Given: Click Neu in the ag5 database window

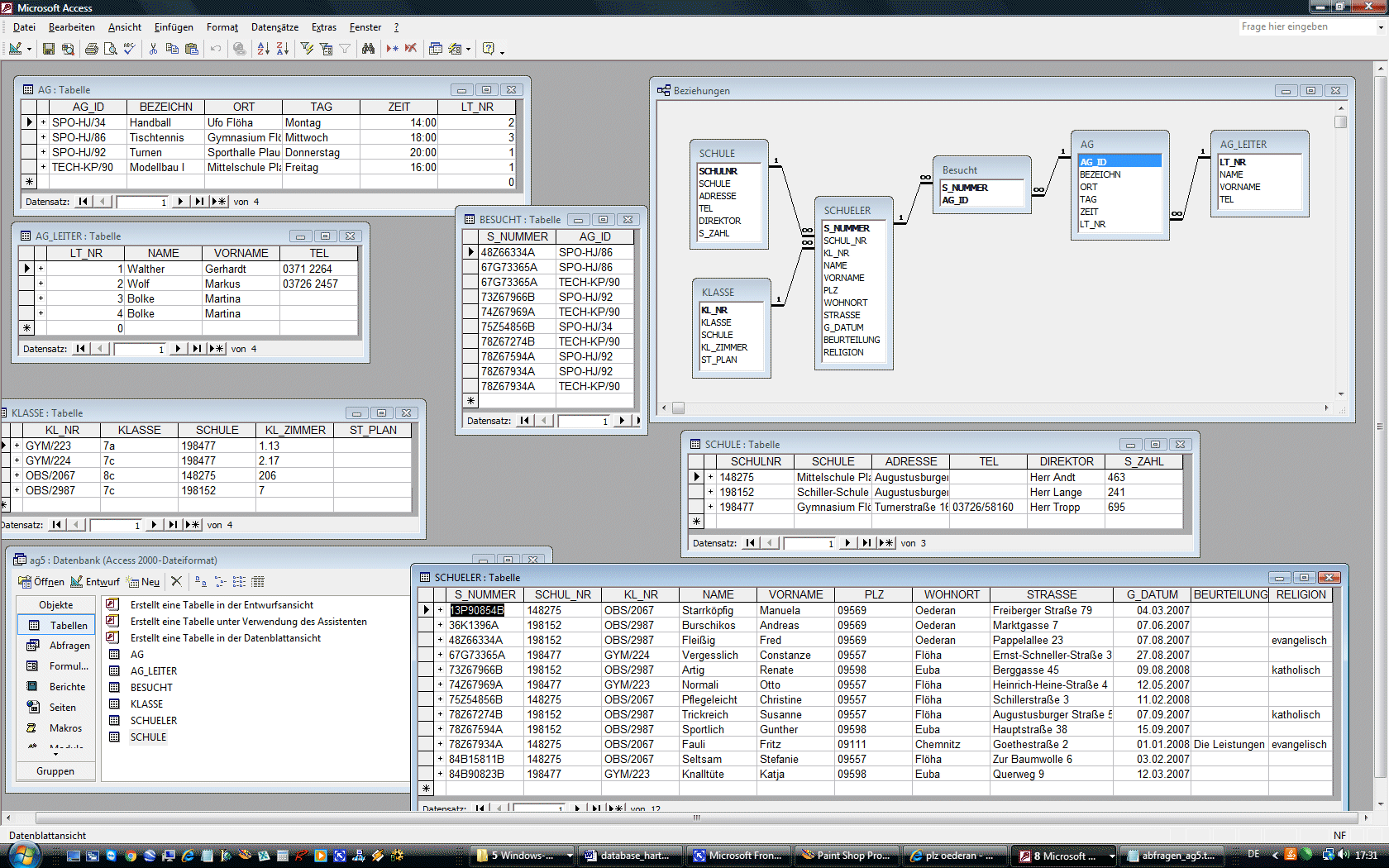Looking at the screenshot, I should (x=144, y=582).
